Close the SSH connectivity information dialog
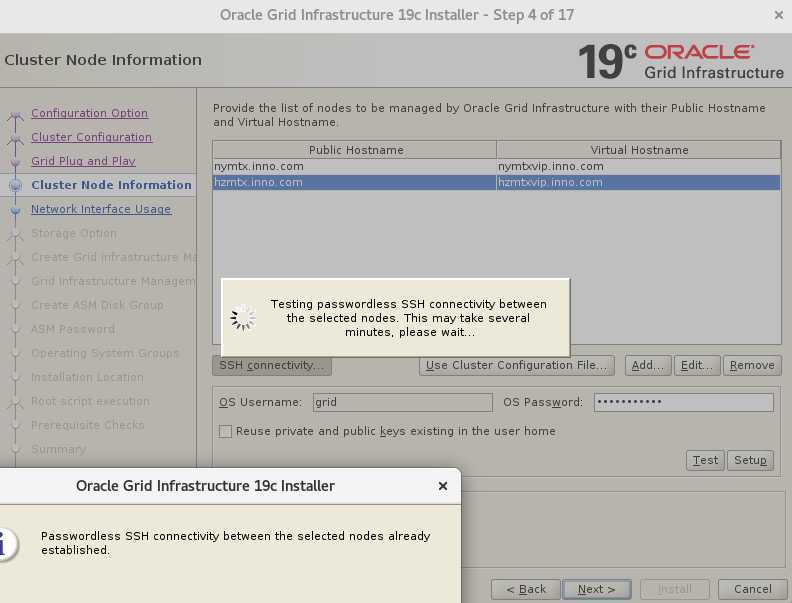This screenshot has width=792, height=603. [443, 486]
